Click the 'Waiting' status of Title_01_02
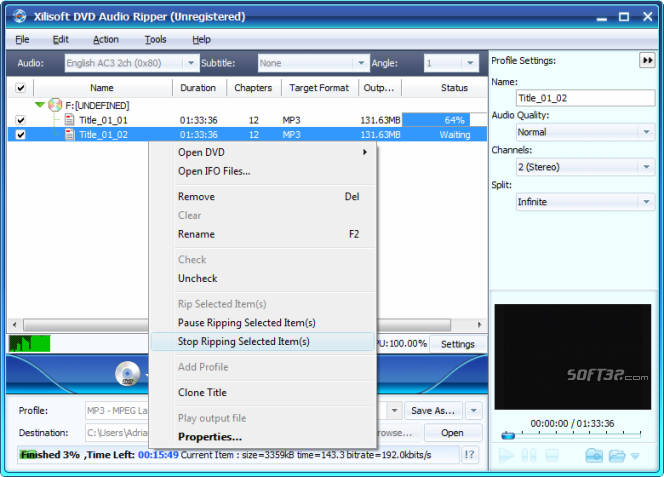Image resolution: width=664 pixels, height=477 pixels. [455, 135]
